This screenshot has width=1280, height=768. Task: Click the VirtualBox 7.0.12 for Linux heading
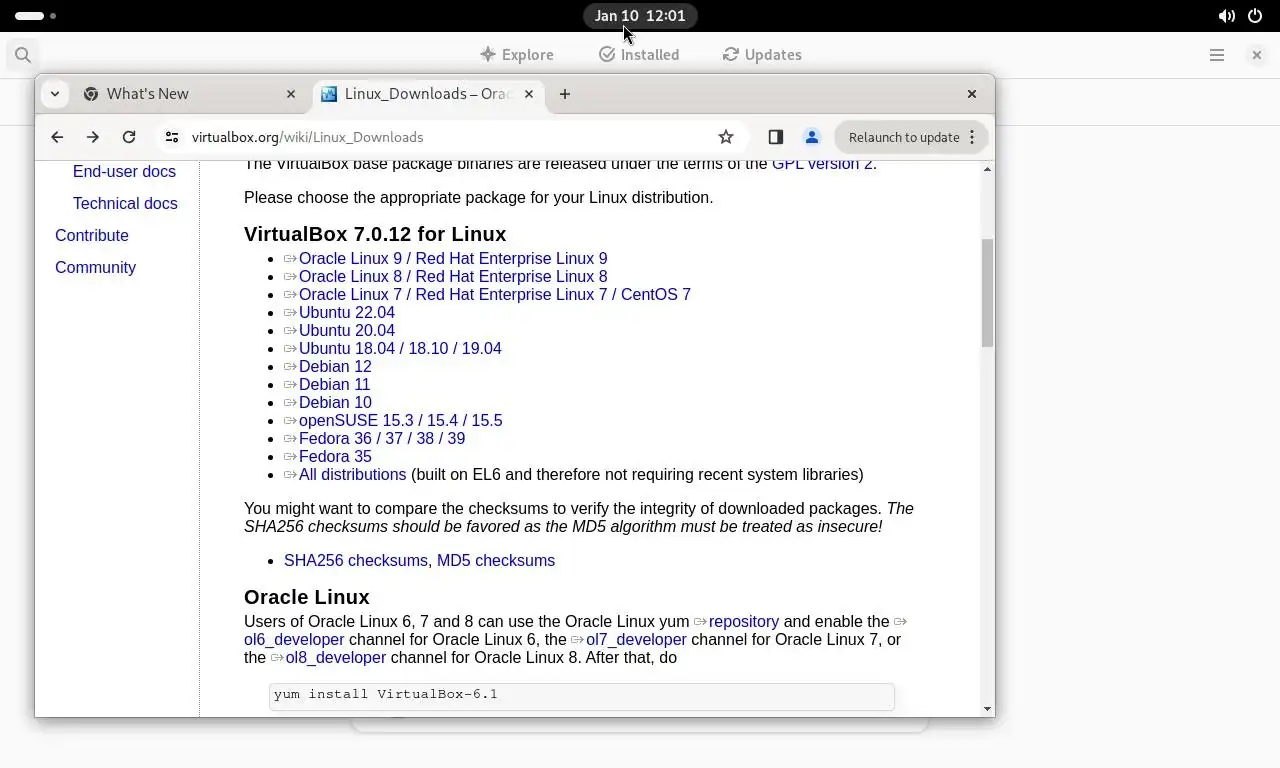(x=375, y=234)
